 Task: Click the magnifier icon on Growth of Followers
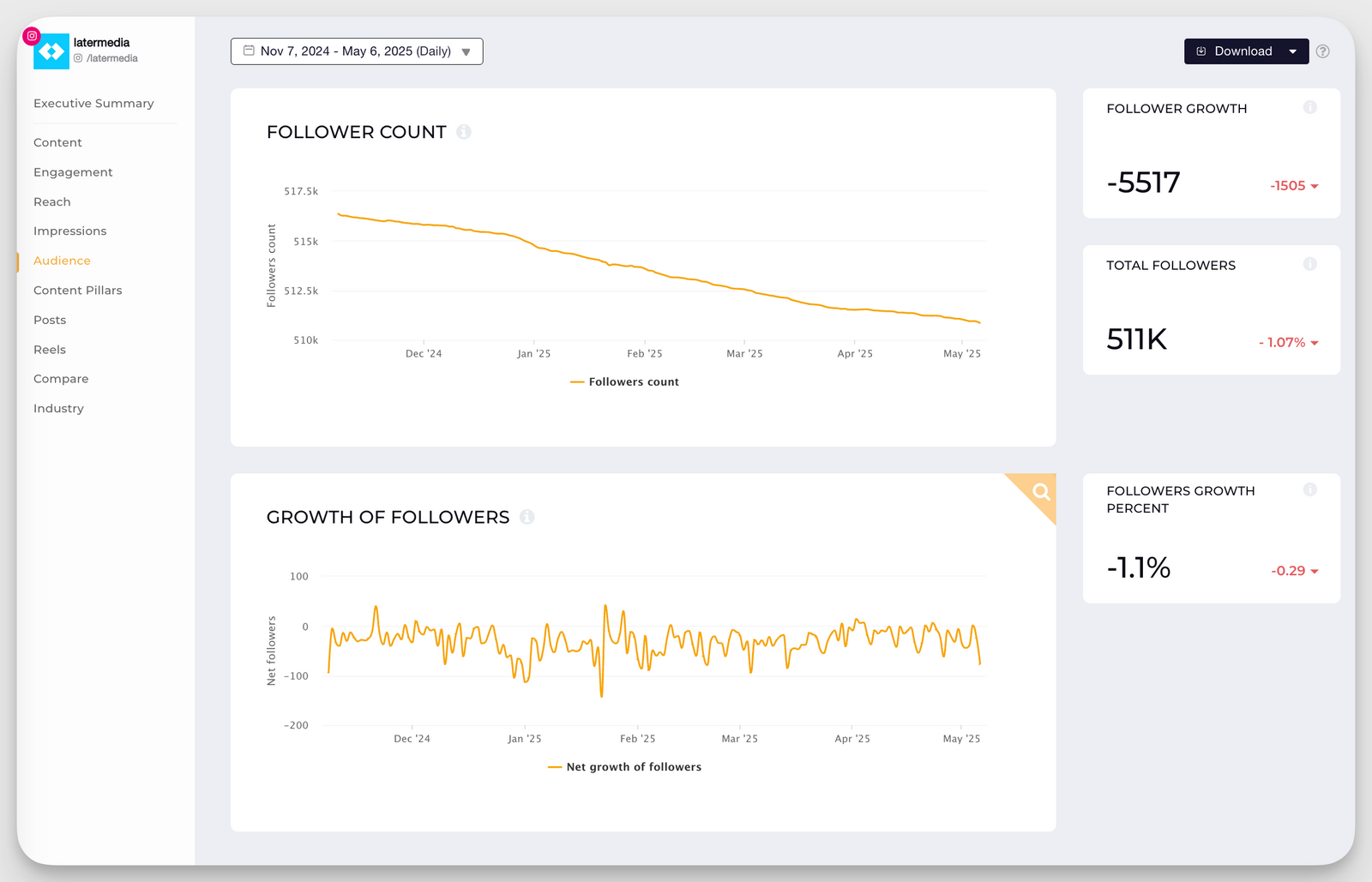pos(1041,492)
